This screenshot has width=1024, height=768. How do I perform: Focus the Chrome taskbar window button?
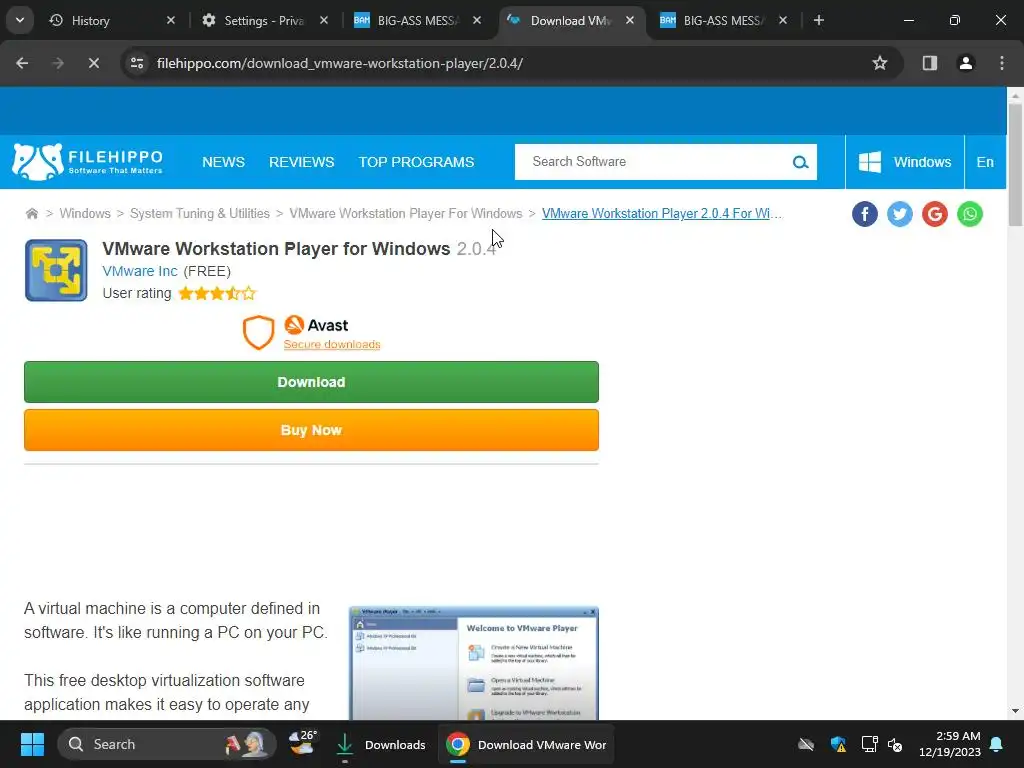tap(526, 744)
